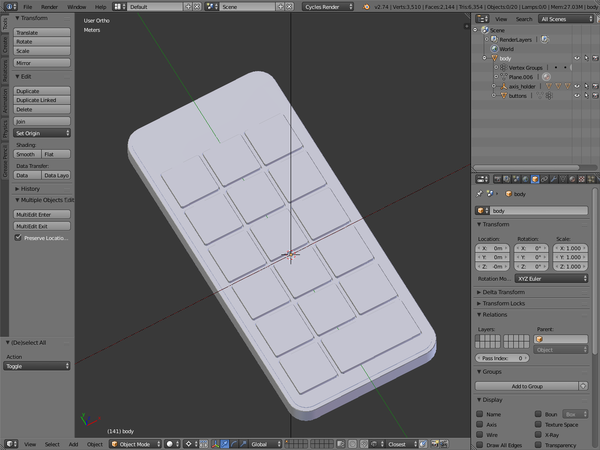
Task: Click the Blender logo info menu icon
Action: [8, 6]
